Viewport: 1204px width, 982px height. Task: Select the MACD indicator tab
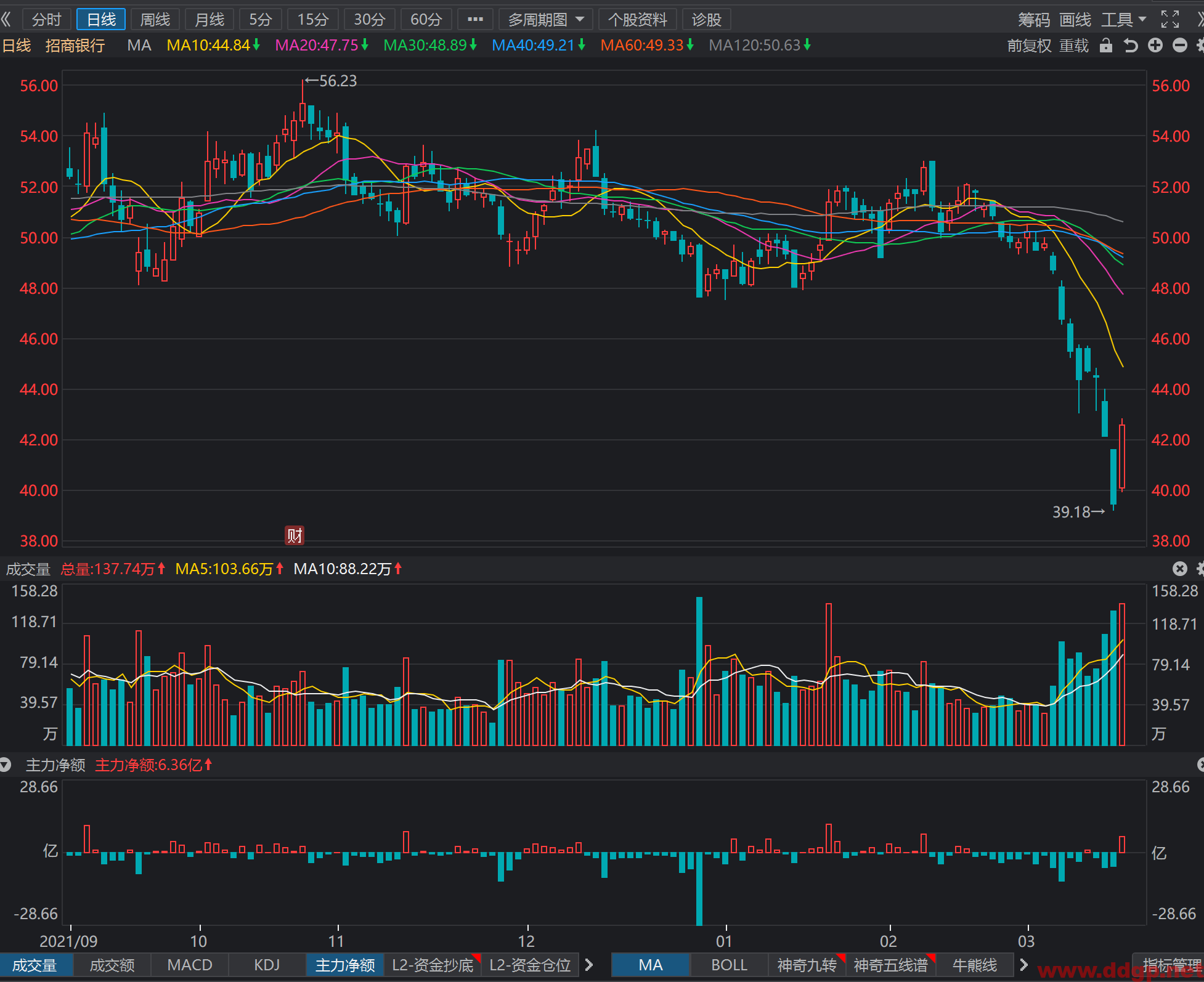[x=190, y=965]
